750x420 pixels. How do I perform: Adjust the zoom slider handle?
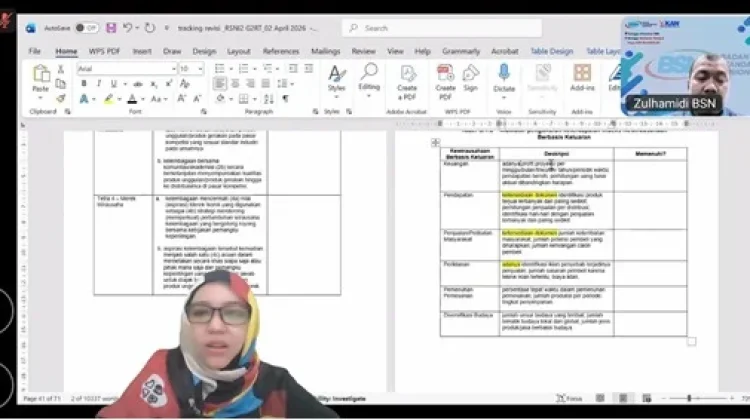coord(689,398)
